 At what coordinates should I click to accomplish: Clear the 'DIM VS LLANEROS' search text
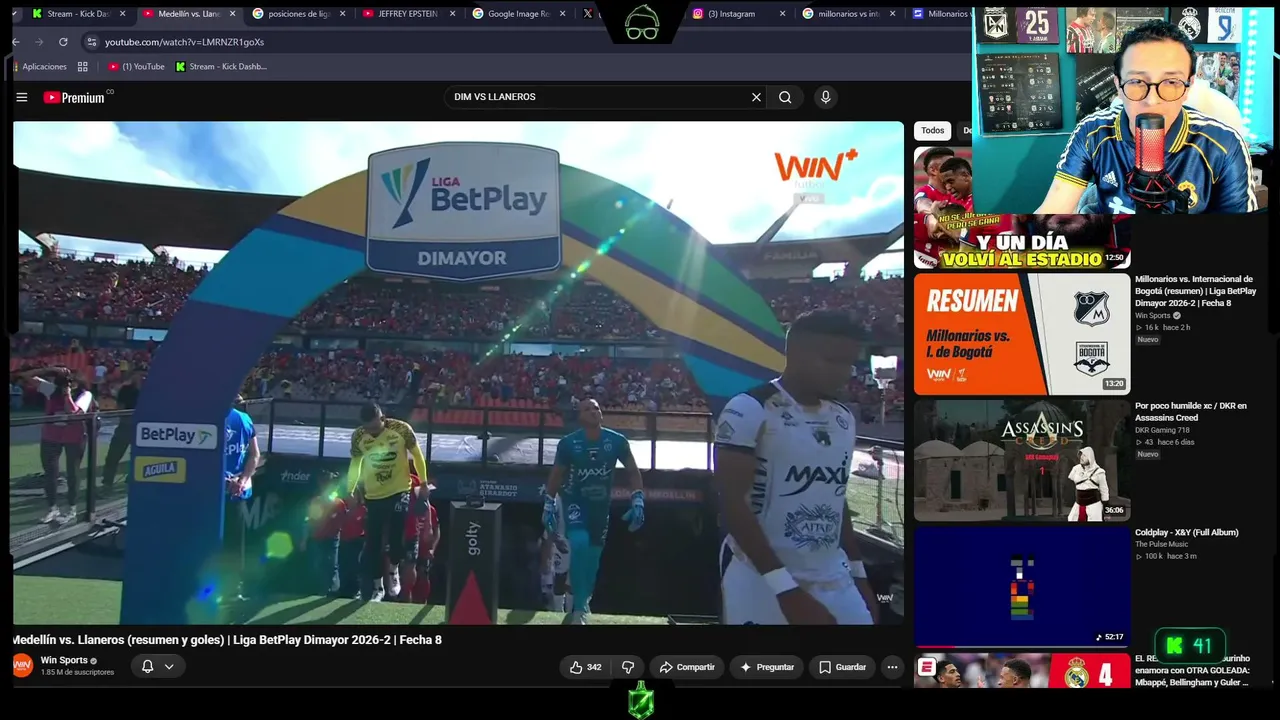pyautogui.click(x=756, y=97)
